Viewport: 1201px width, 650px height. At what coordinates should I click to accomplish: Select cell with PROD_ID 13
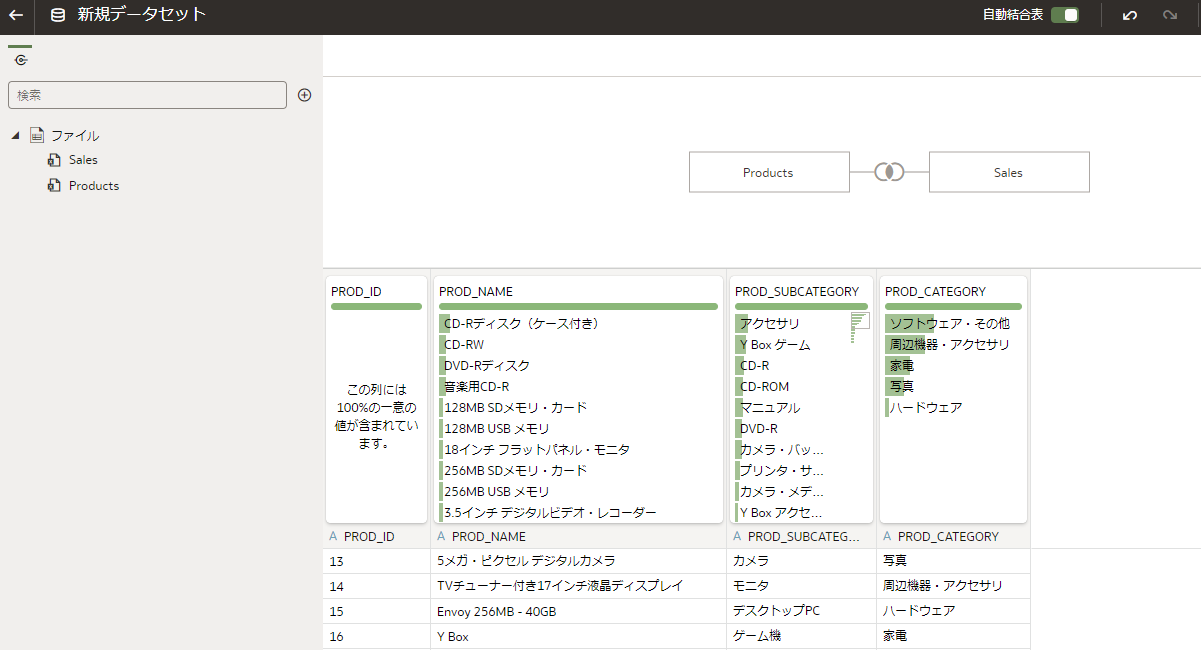click(x=376, y=561)
